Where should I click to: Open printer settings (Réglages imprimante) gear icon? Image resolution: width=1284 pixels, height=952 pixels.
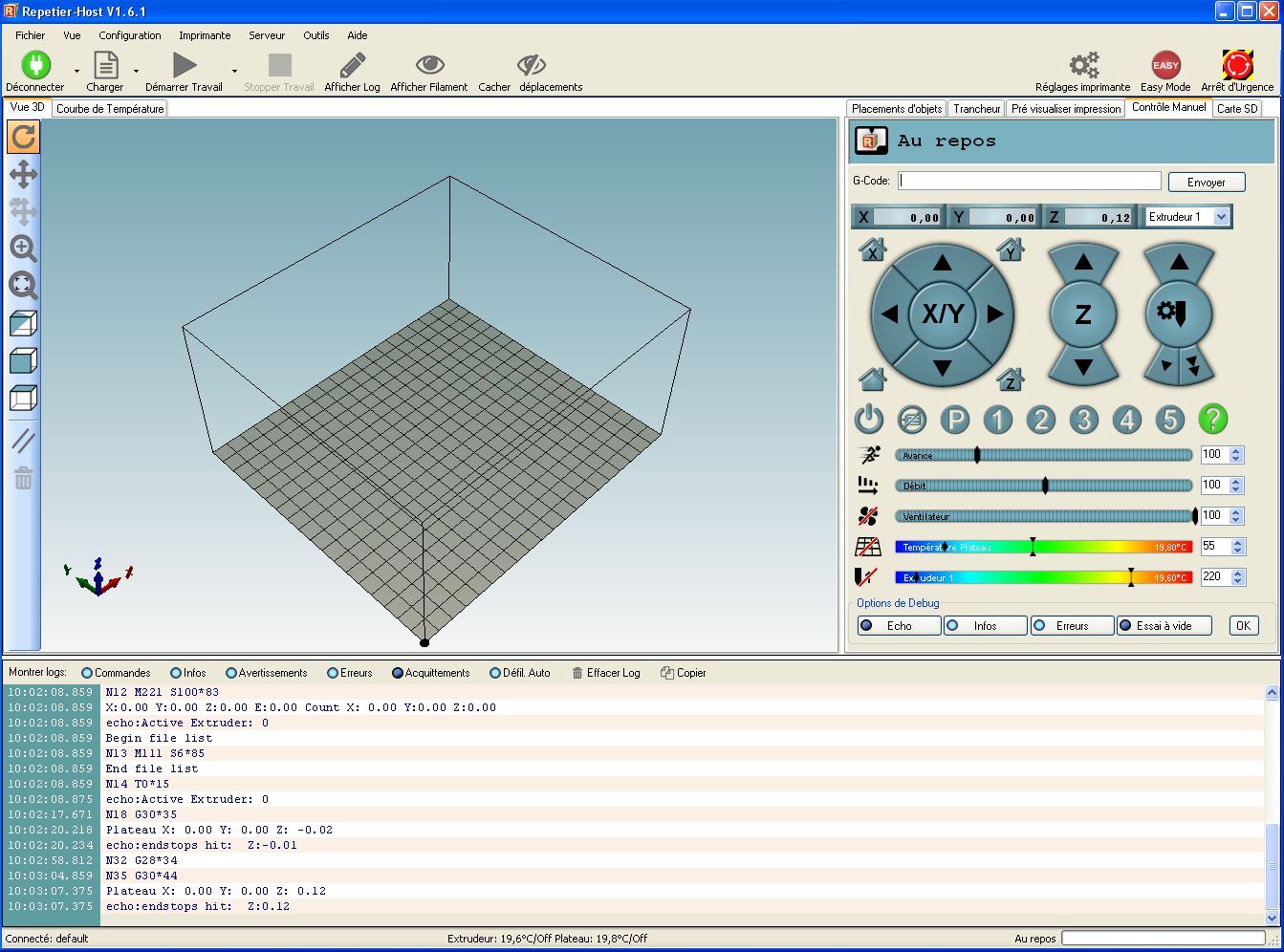[x=1083, y=65]
